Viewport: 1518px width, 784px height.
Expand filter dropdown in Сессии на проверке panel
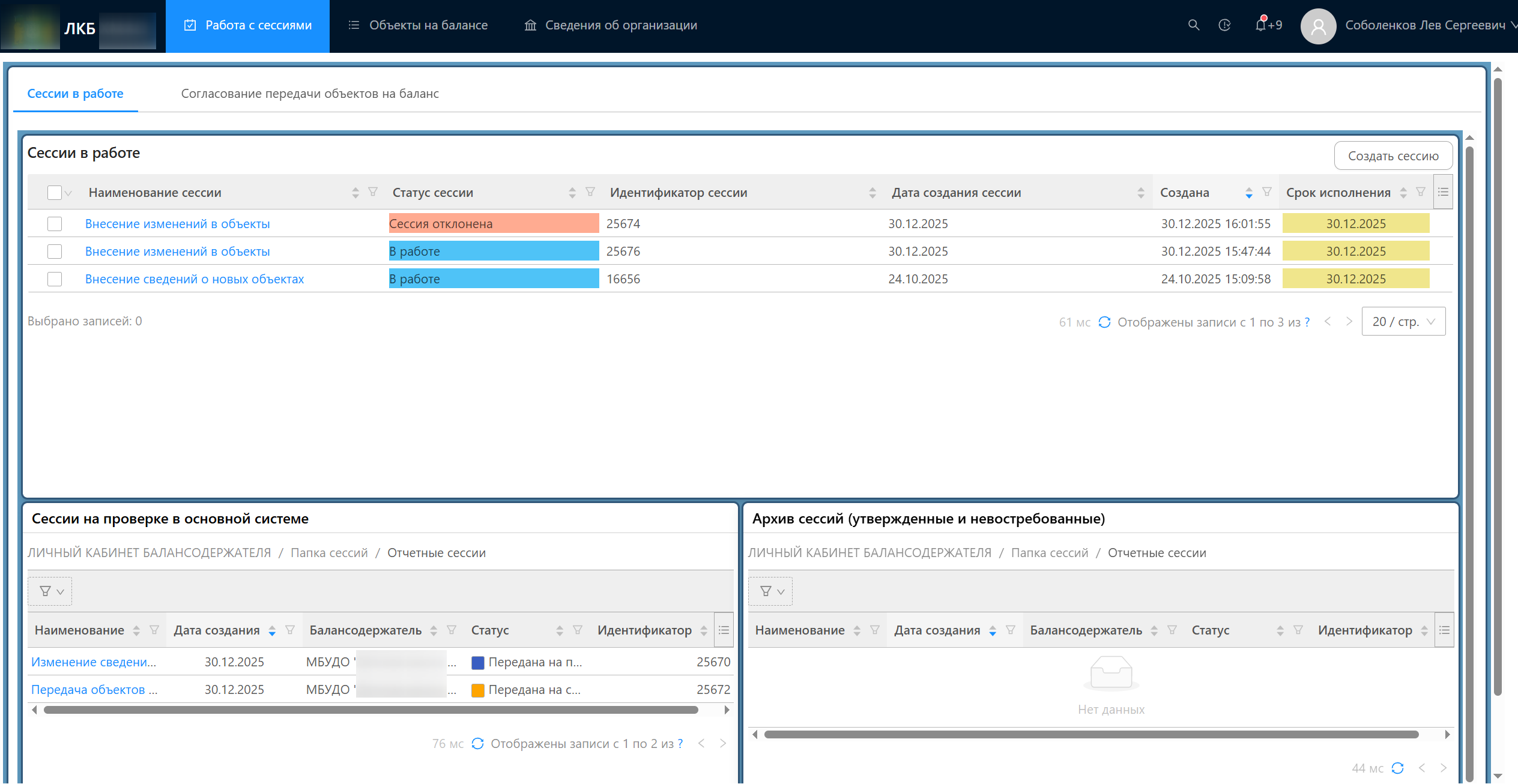tap(50, 591)
